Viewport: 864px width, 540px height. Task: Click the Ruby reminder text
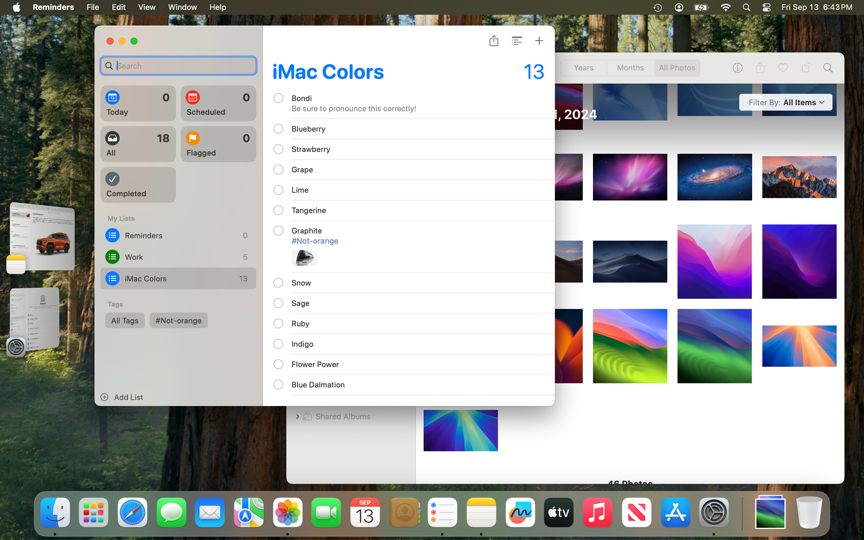click(x=300, y=323)
